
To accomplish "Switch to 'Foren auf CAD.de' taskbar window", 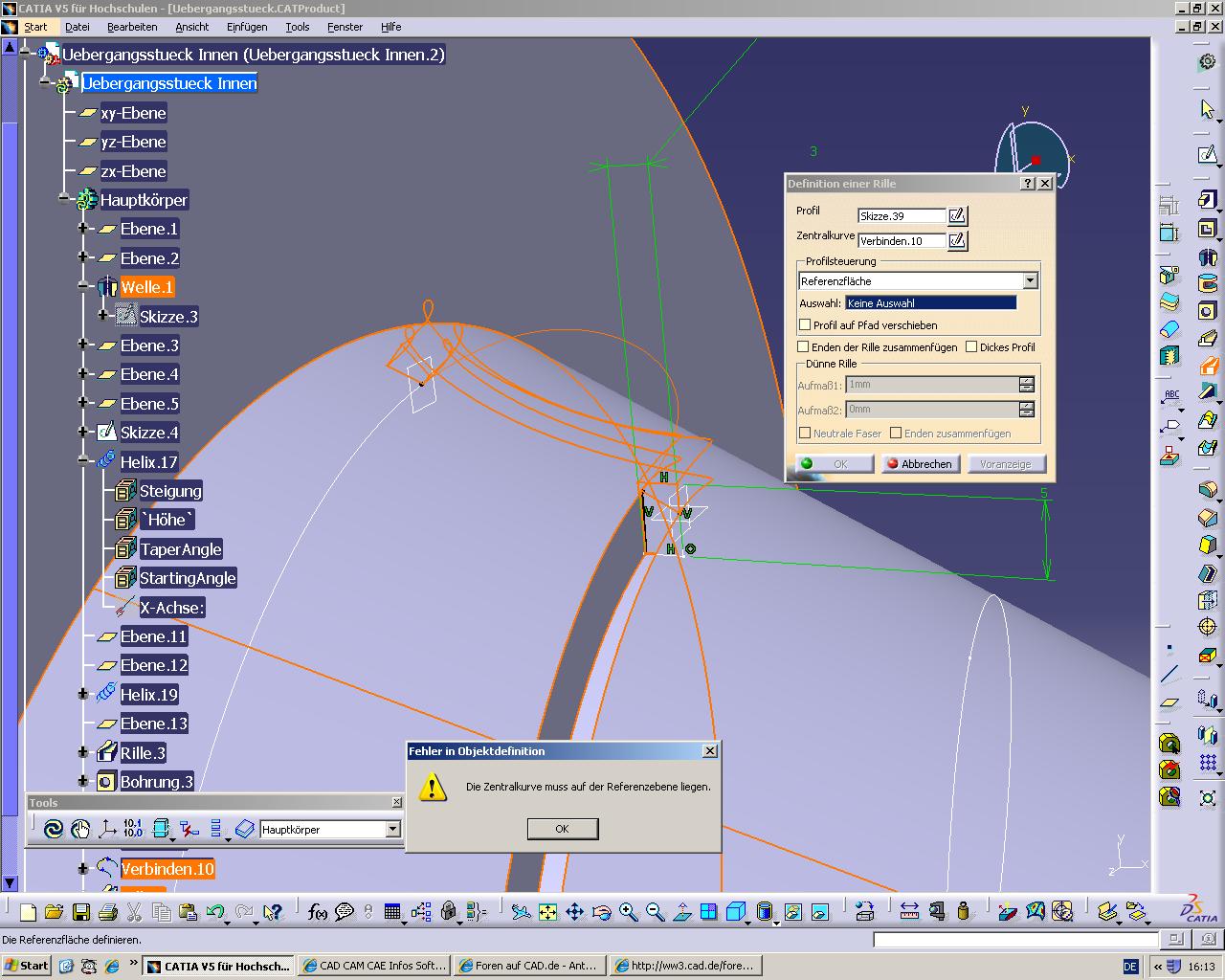I will (x=530, y=966).
